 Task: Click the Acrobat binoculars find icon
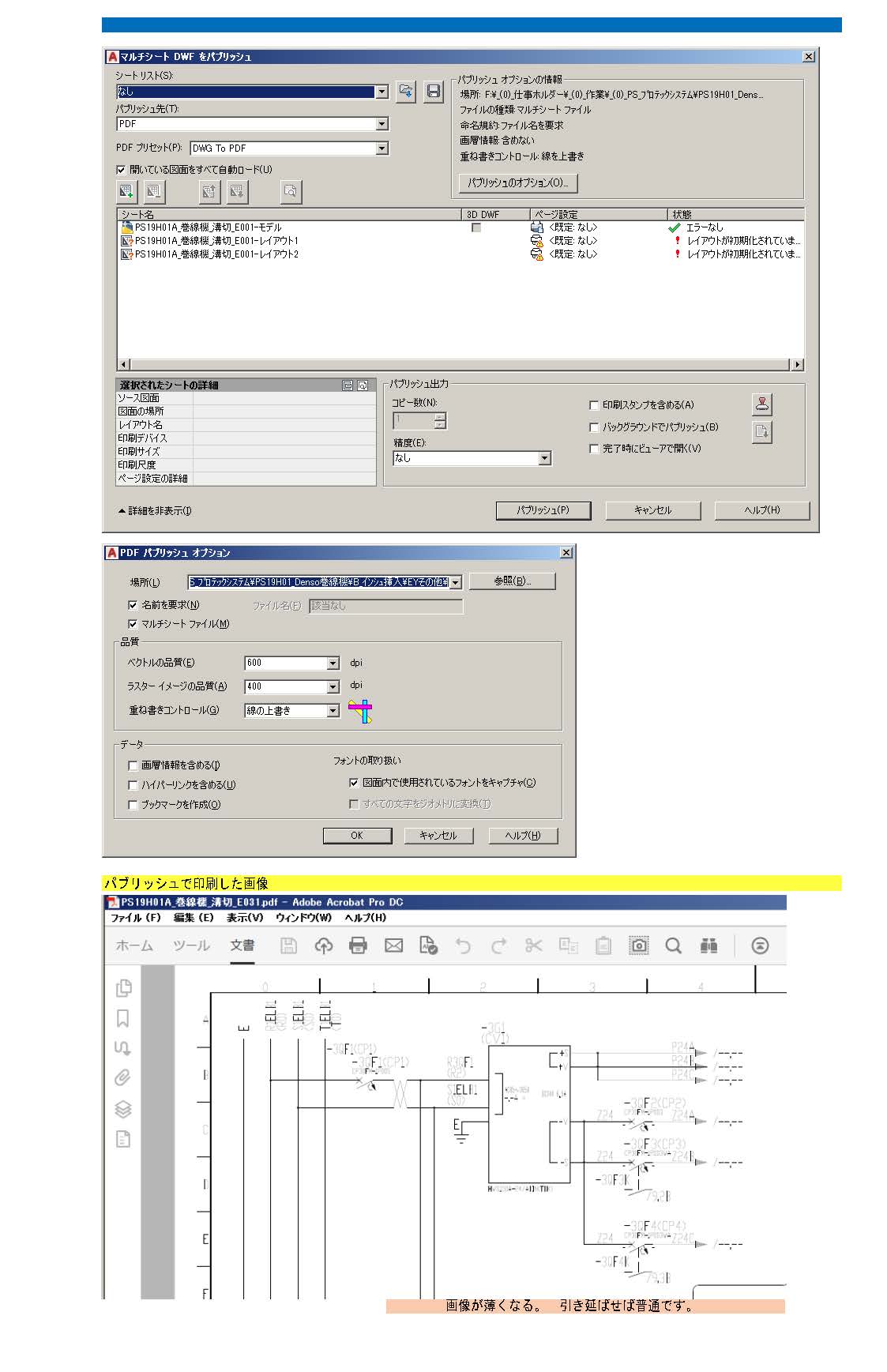pos(708,945)
